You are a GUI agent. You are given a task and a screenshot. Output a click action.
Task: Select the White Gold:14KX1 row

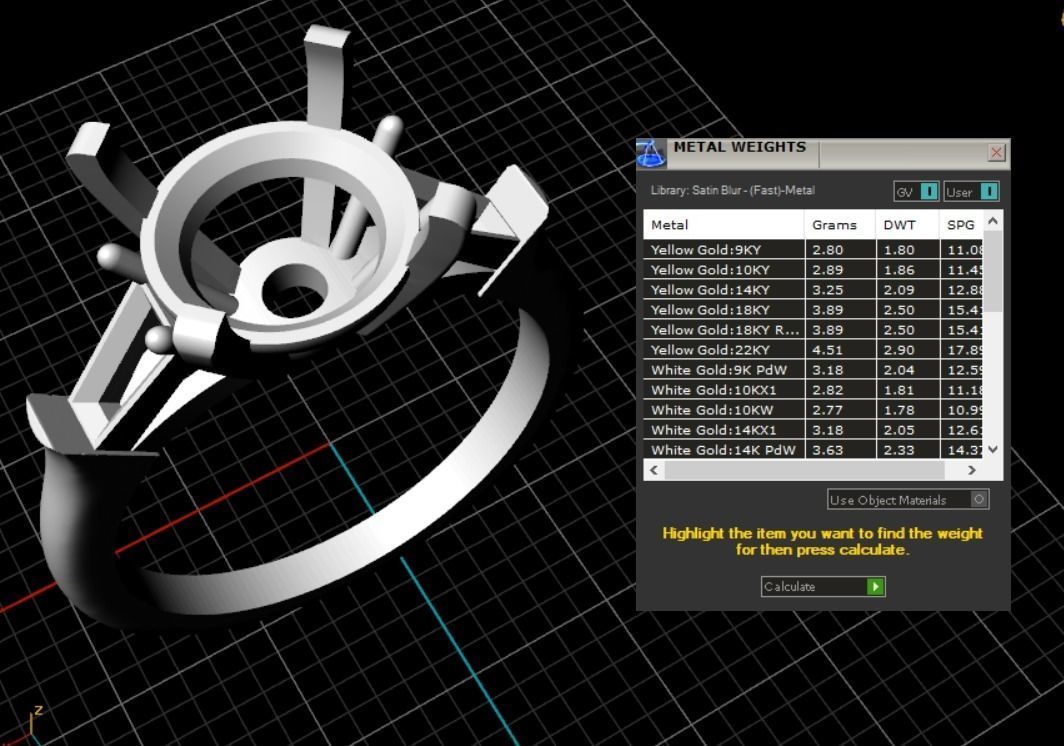[x=813, y=430]
